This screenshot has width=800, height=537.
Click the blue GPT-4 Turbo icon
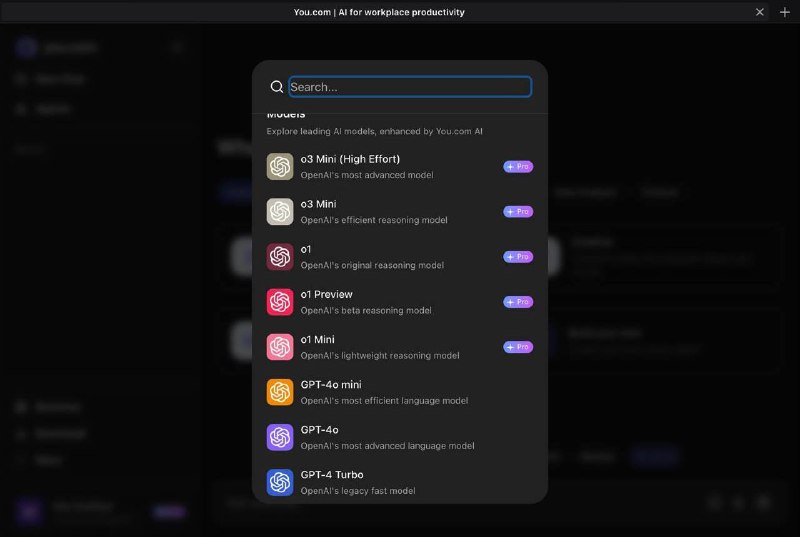click(x=280, y=482)
